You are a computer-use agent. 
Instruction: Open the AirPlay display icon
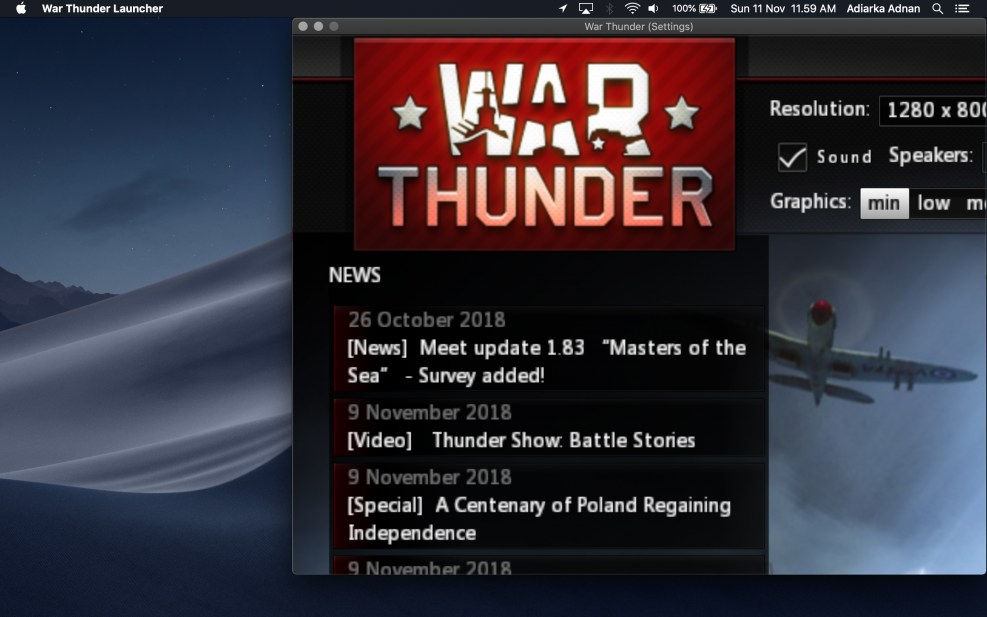pos(586,9)
